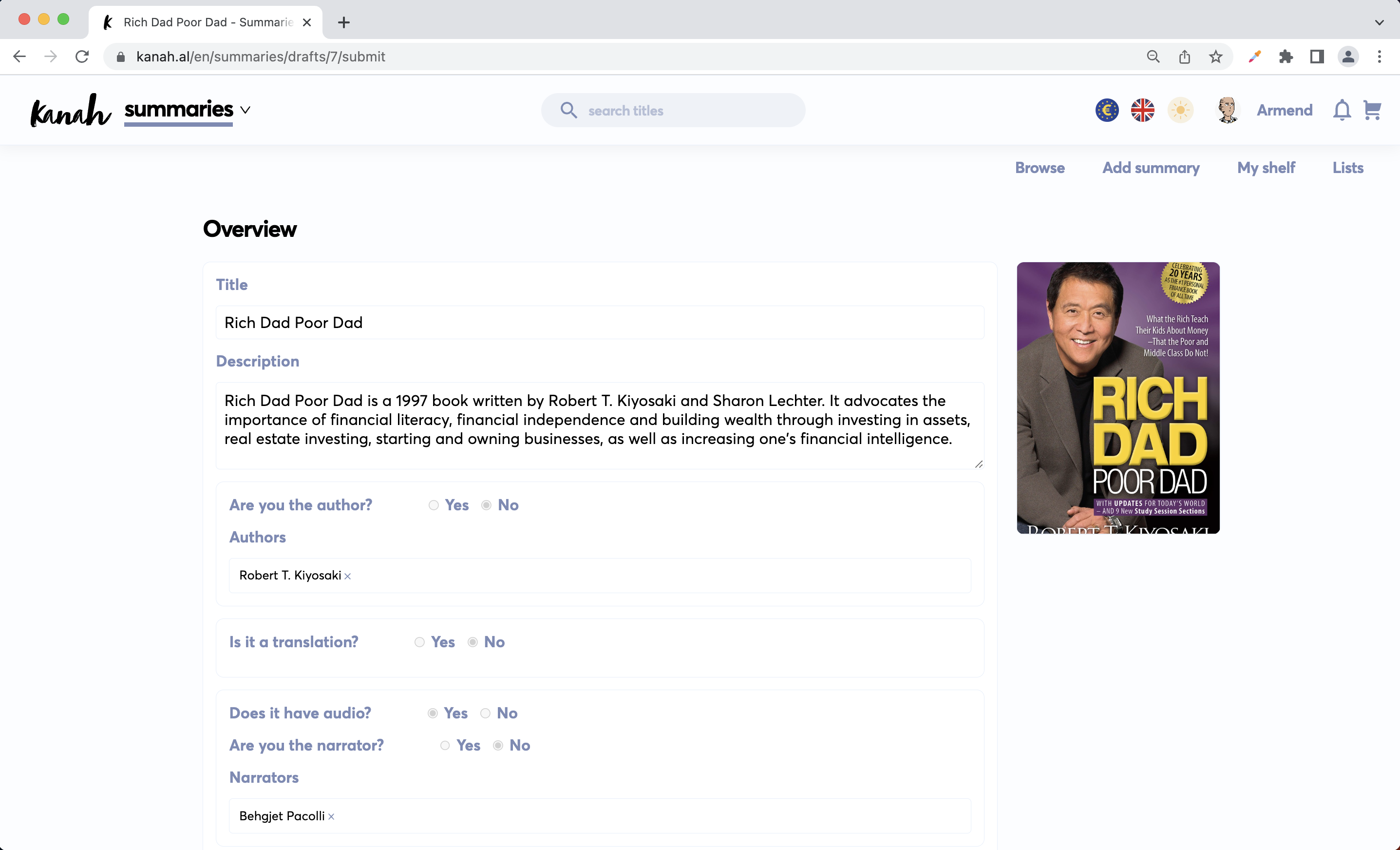Image resolution: width=1400 pixels, height=850 pixels.
Task: Open notifications bell
Action: coord(1342,110)
